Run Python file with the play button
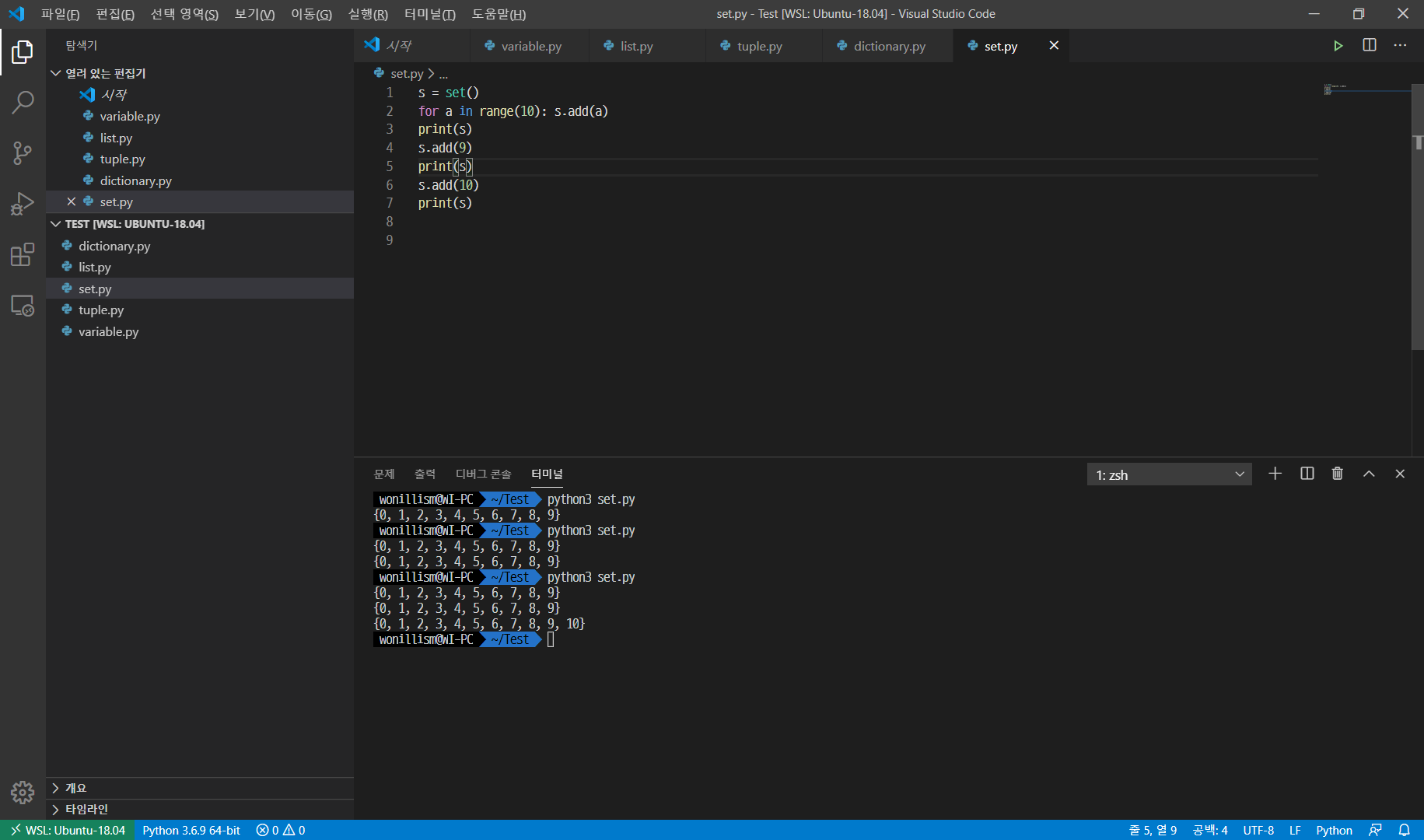Viewport: 1424px width, 840px height. coord(1338,46)
